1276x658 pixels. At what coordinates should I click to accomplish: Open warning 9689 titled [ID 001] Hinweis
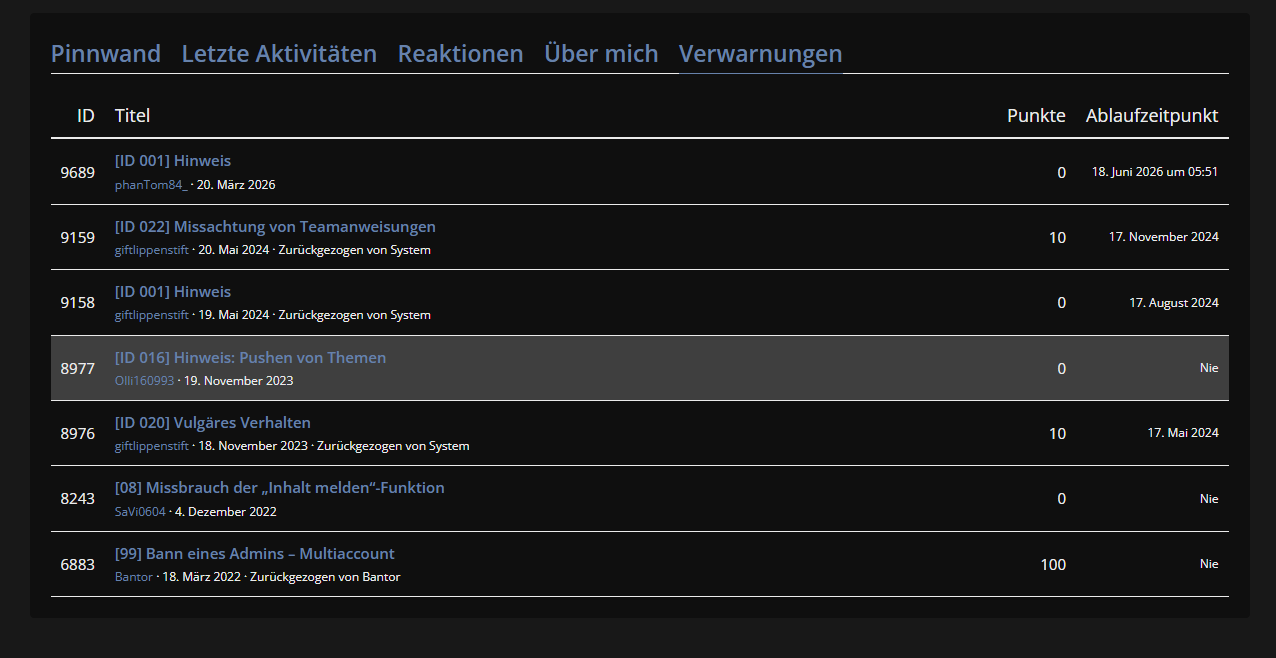(173, 161)
